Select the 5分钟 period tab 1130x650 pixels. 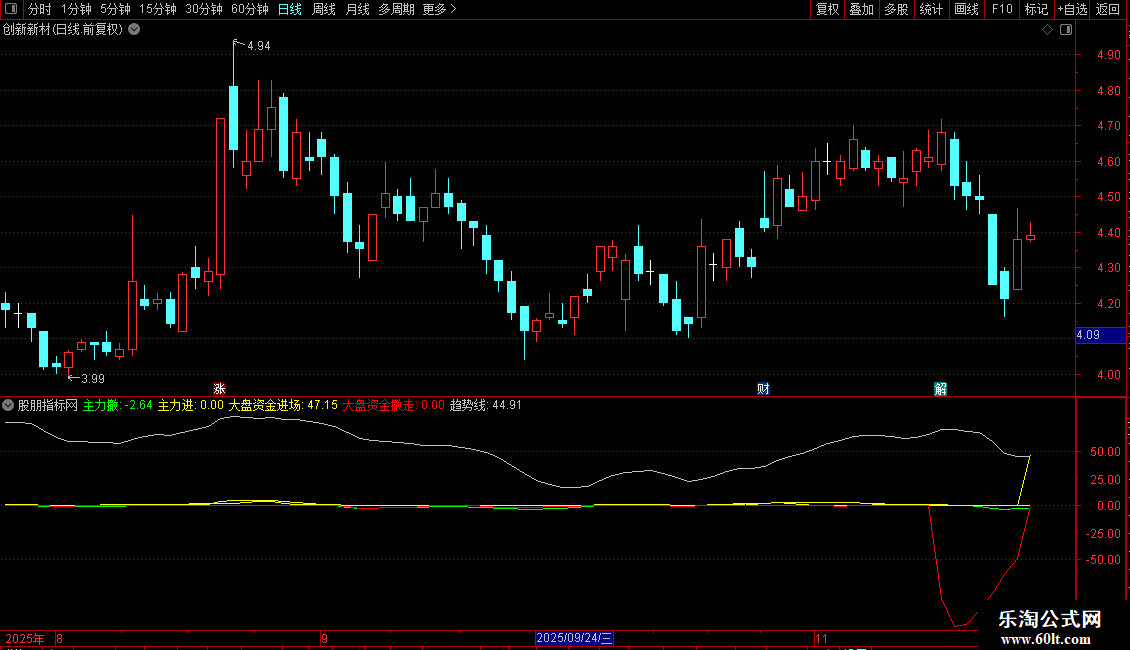coord(115,9)
